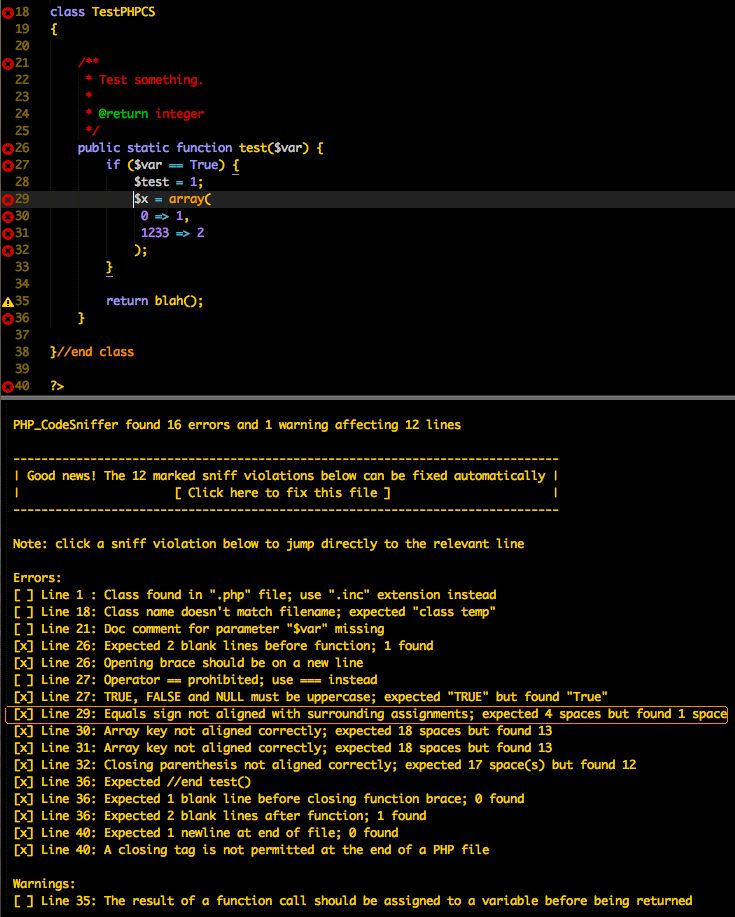735x917 pixels.
Task: Click the 'Errors:' heading
Action: (x=37, y=578)
